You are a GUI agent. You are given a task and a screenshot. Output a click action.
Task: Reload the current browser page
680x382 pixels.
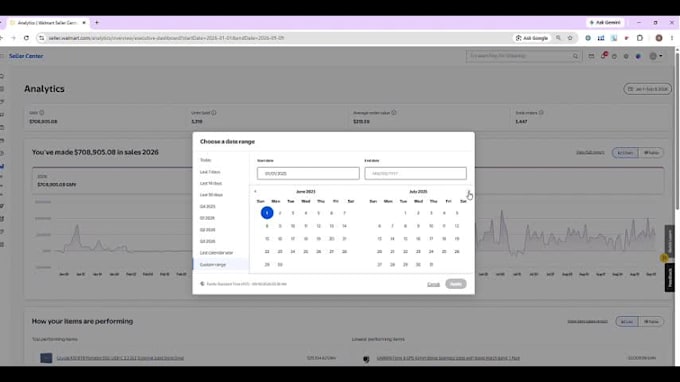(26, 38)
